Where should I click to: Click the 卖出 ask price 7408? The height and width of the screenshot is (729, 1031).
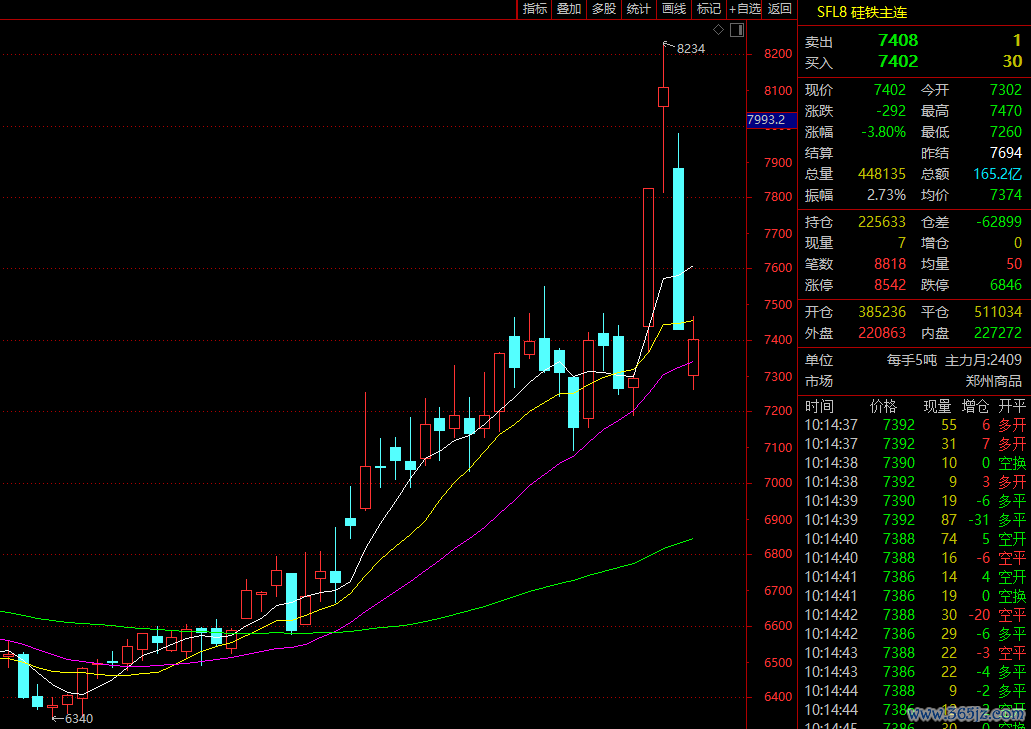tap(897, 41)
